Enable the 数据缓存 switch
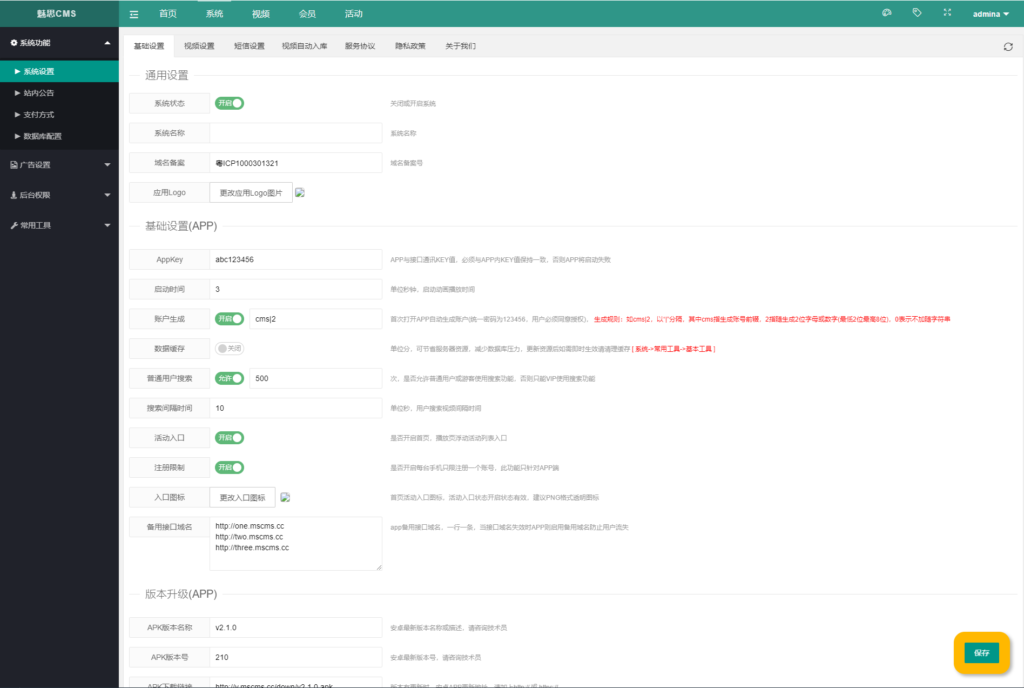The image size is (1024, 688). pos(228,348)
